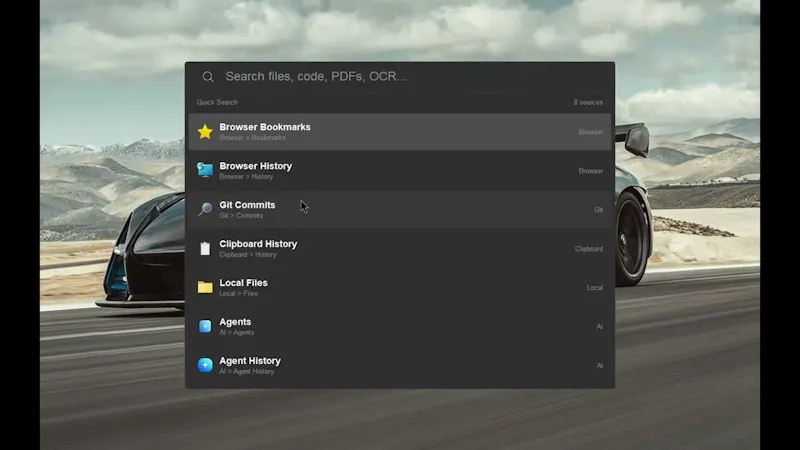Click the Git Commits magnifier icon
Viewport: 800px width, 450px height.
click(x=205, y=209)
